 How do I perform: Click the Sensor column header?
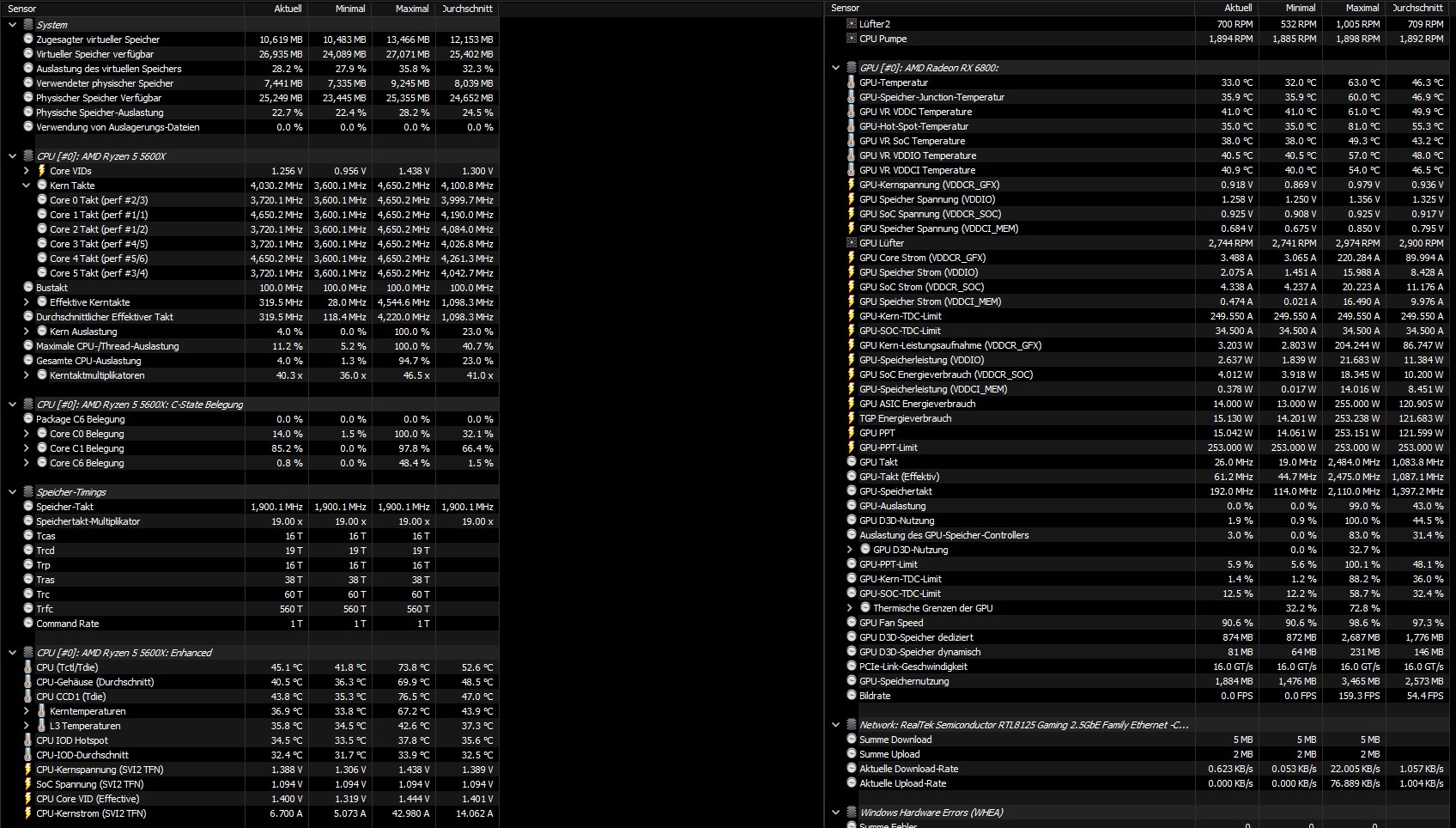21,9
